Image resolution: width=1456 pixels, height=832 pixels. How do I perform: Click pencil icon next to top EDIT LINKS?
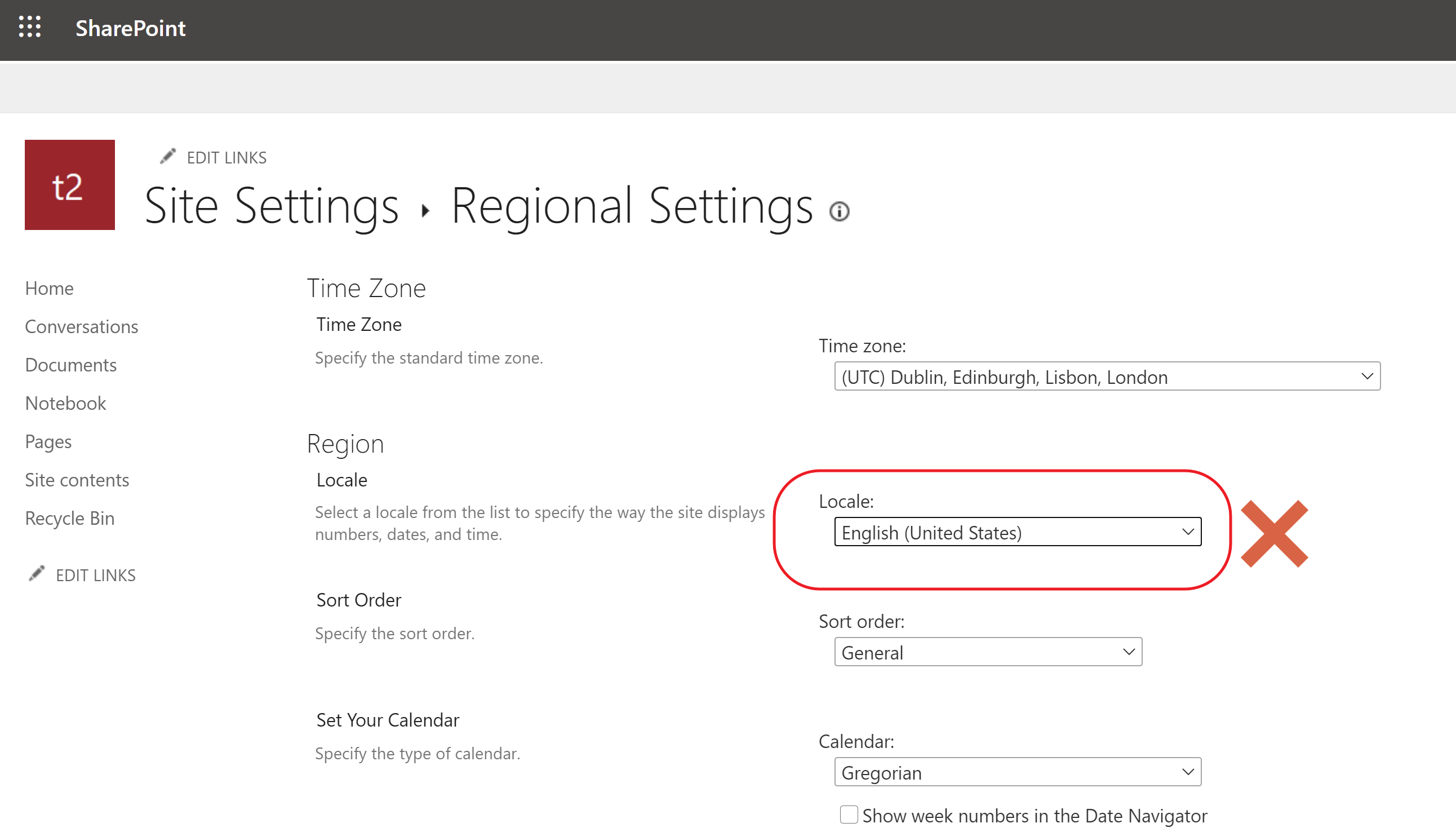(167, 157)
